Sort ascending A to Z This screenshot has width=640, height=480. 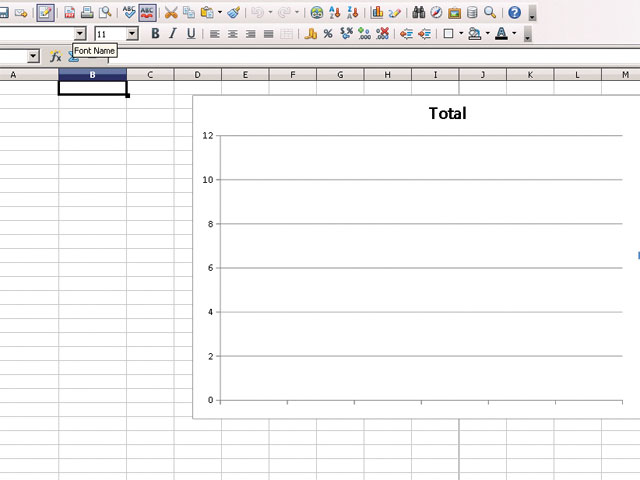(335, 13)
